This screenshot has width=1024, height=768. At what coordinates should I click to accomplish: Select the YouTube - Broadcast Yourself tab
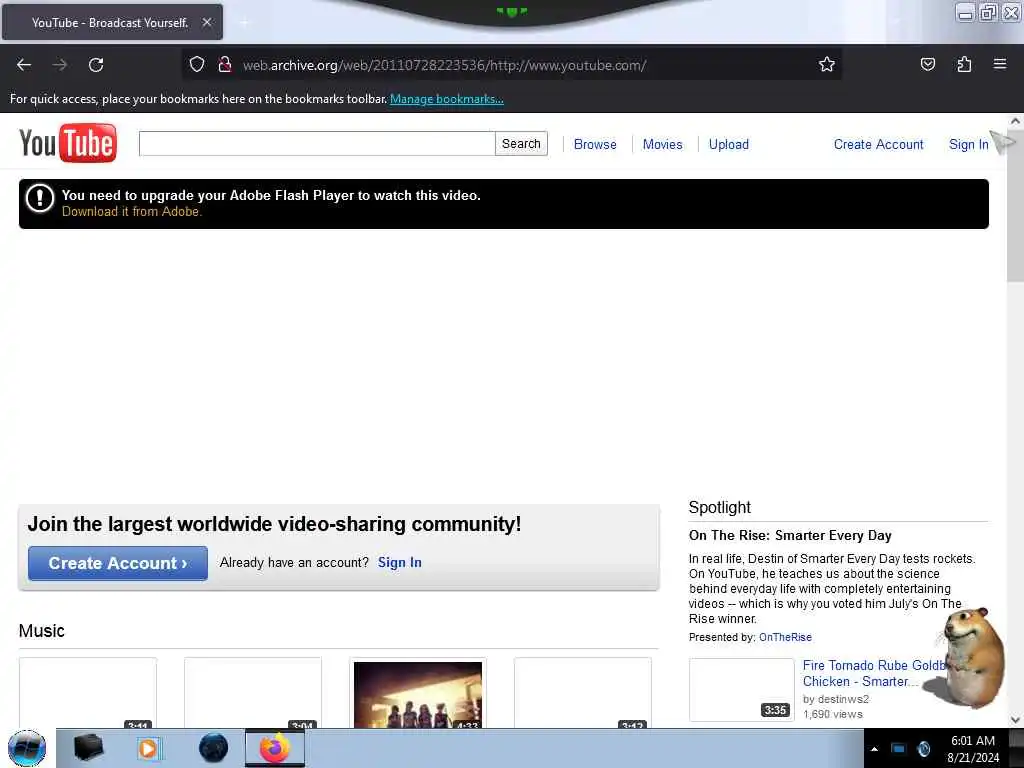coord(112,22)
